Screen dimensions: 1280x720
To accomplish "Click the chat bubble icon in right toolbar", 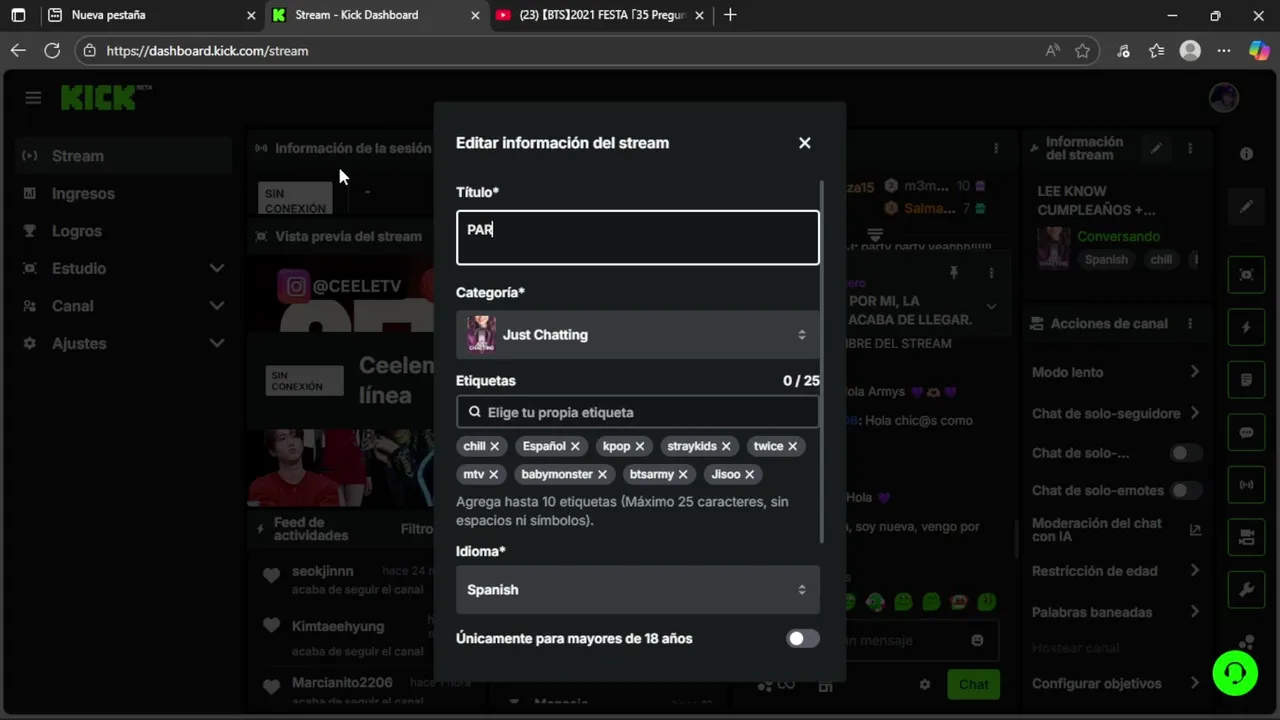I will (x=1246, y=433).
